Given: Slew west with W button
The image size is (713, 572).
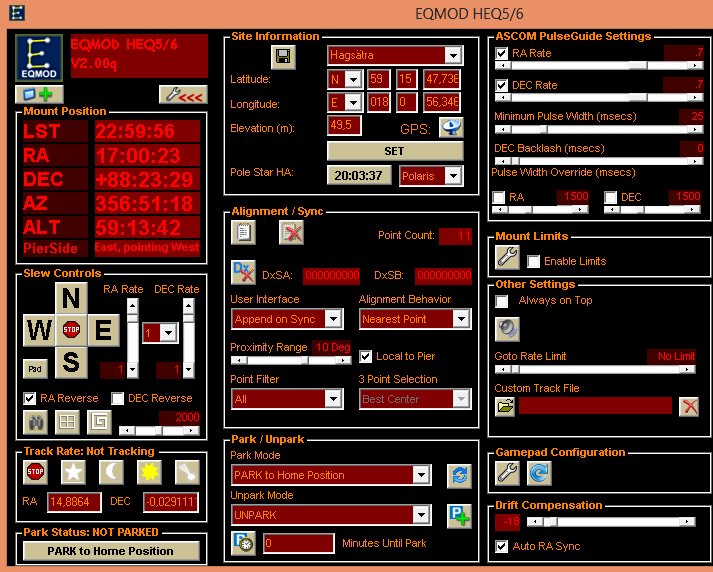Looking at the screenshot, I should (39, 330).
